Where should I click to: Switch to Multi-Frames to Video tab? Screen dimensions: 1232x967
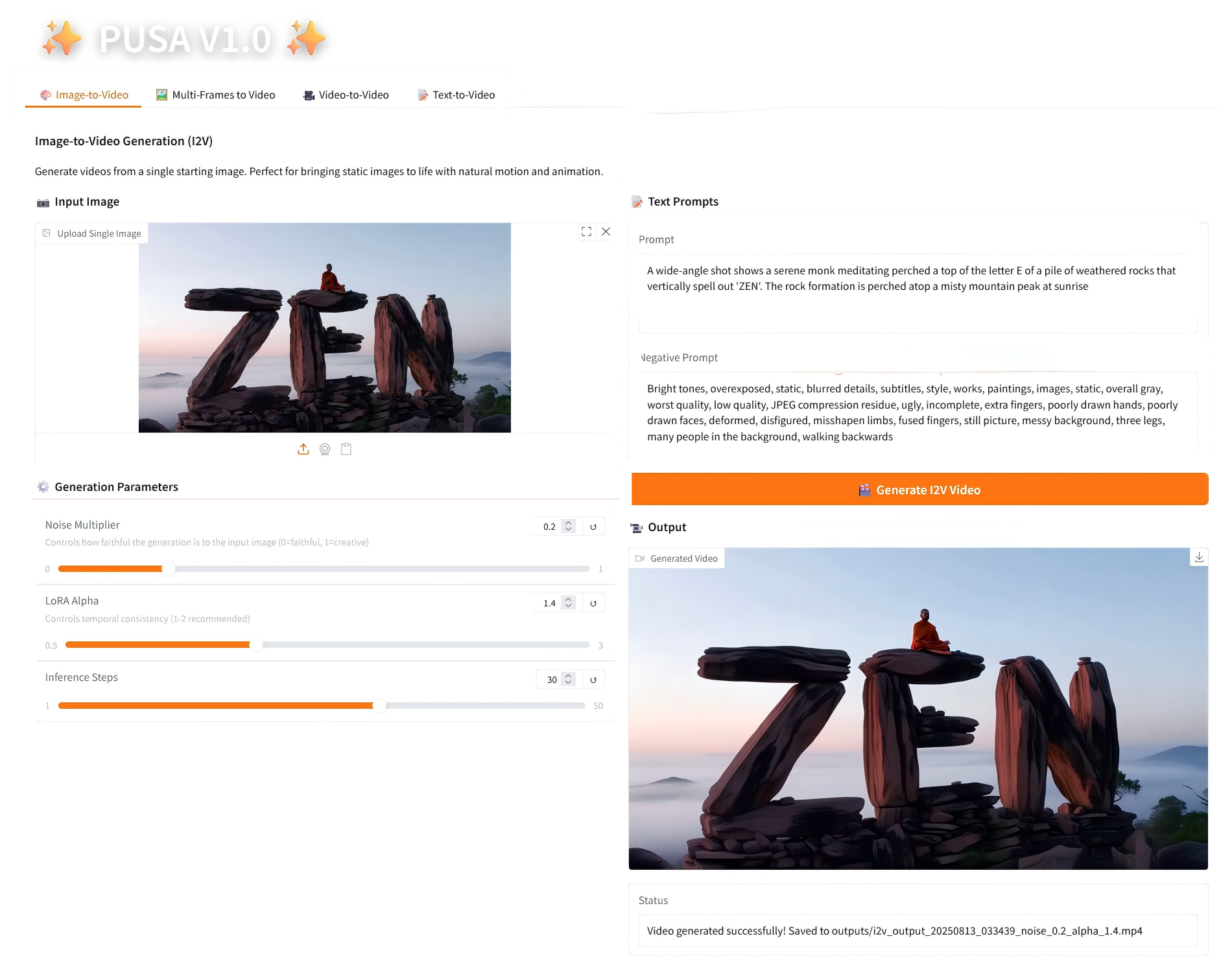point(216,95)
